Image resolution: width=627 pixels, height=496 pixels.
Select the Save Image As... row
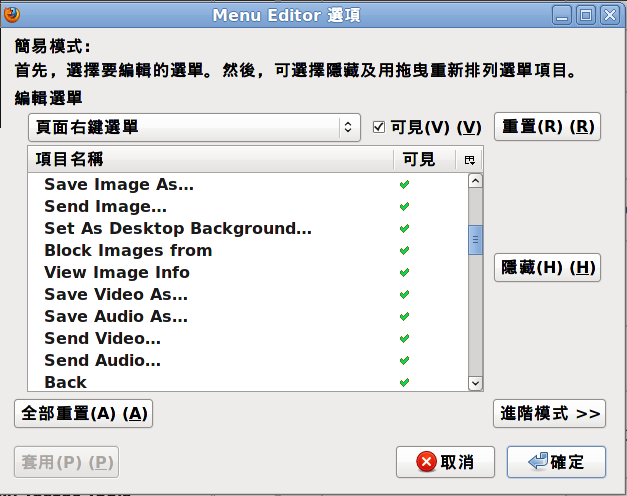[x=248, y=184]
